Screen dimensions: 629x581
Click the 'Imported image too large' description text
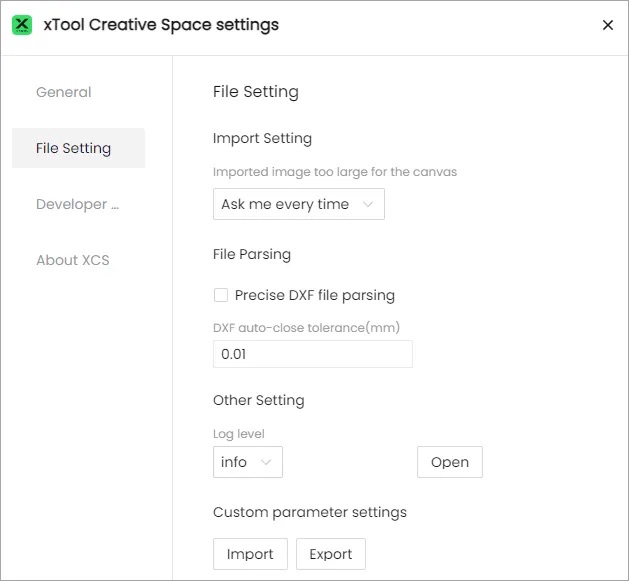(x=335, y=172)
